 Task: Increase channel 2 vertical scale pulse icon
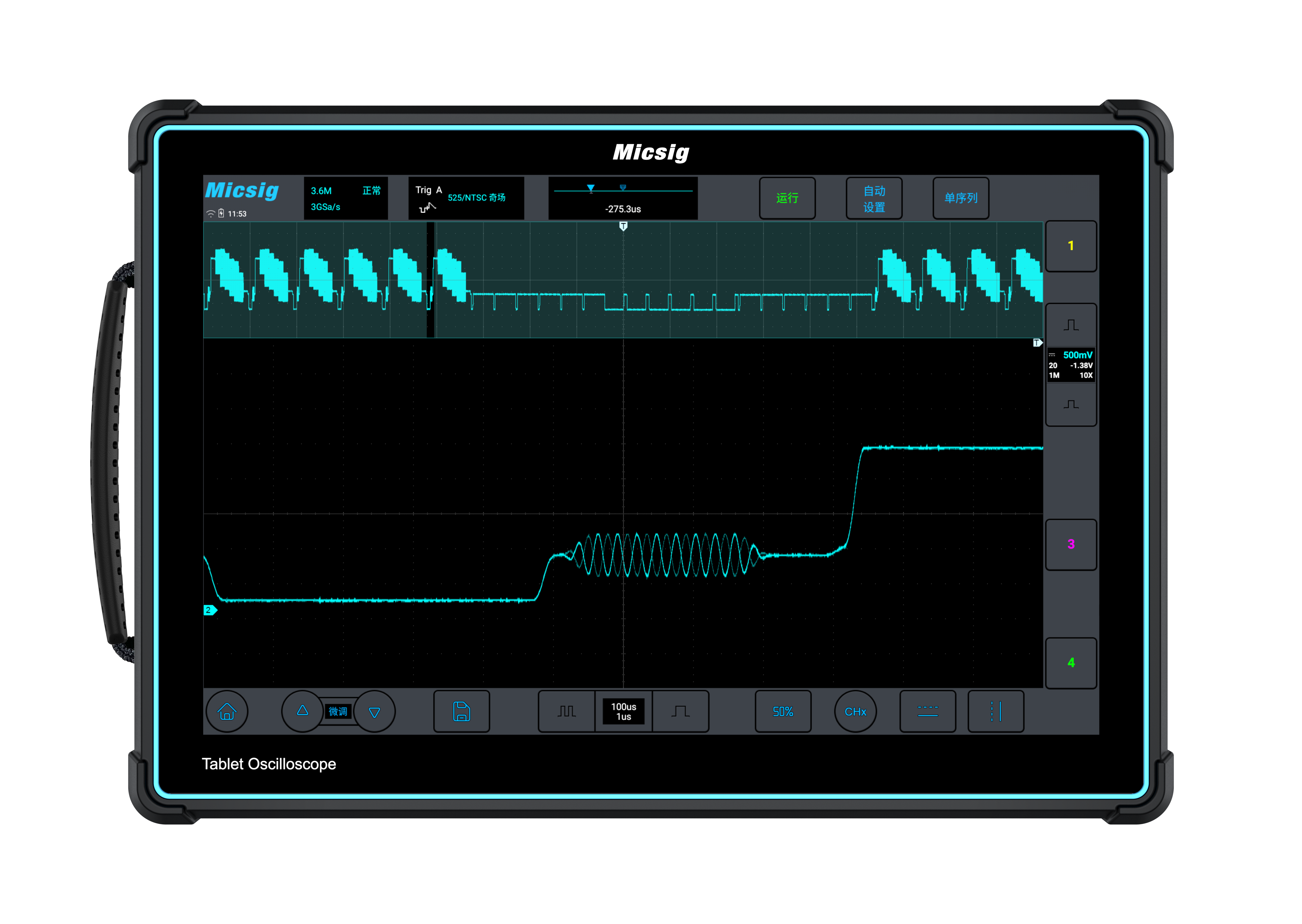(x=1071, y=325)
